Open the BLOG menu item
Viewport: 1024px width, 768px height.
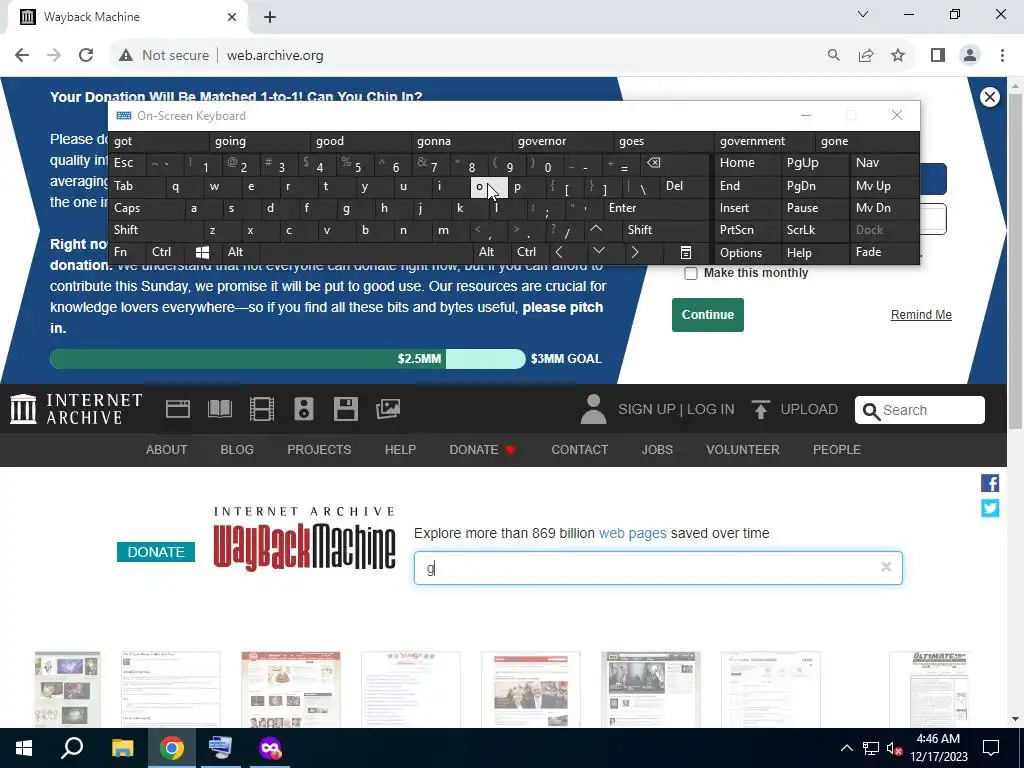coord(237,449)
